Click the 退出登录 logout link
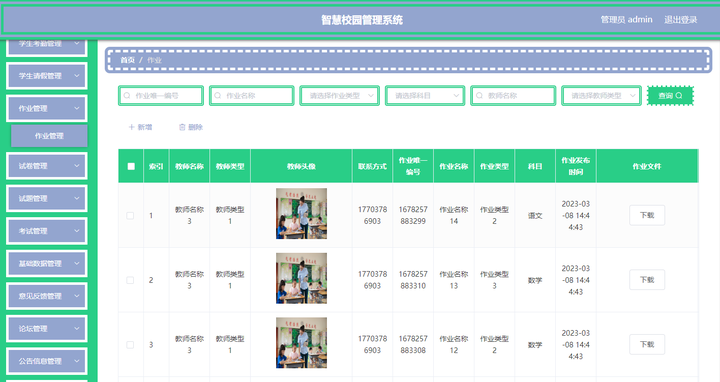The height and width of the screenshot is (382, 720). point(681,20)
